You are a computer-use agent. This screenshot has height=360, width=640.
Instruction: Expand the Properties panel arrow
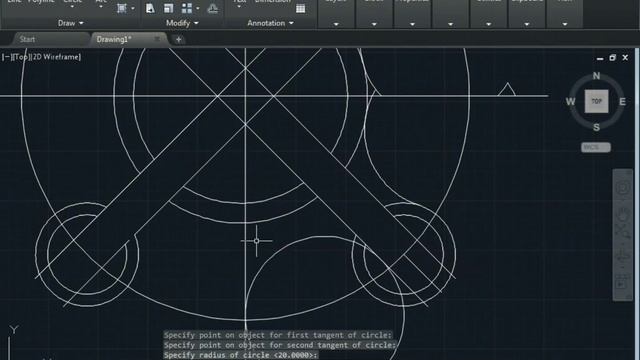pos(412,24)
